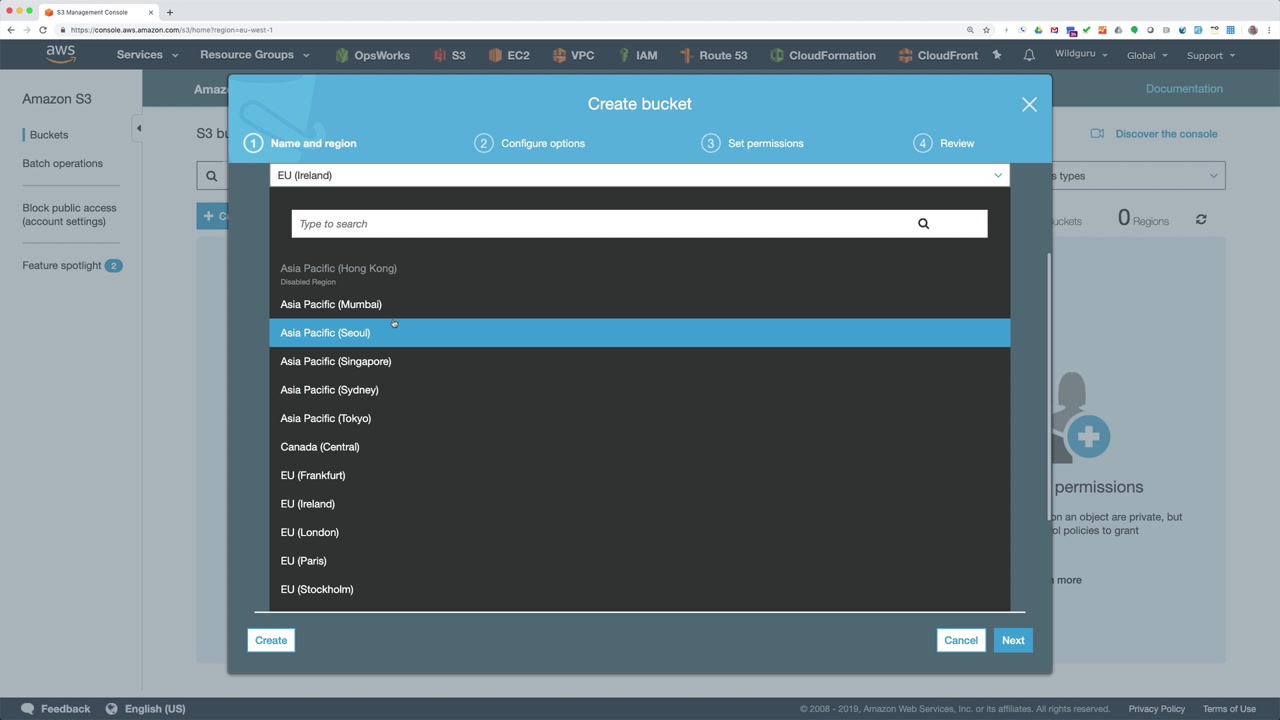Screen dimensions: 1280x720
Task: Open Block public access account settings
Action: click(x=69, y=215)
